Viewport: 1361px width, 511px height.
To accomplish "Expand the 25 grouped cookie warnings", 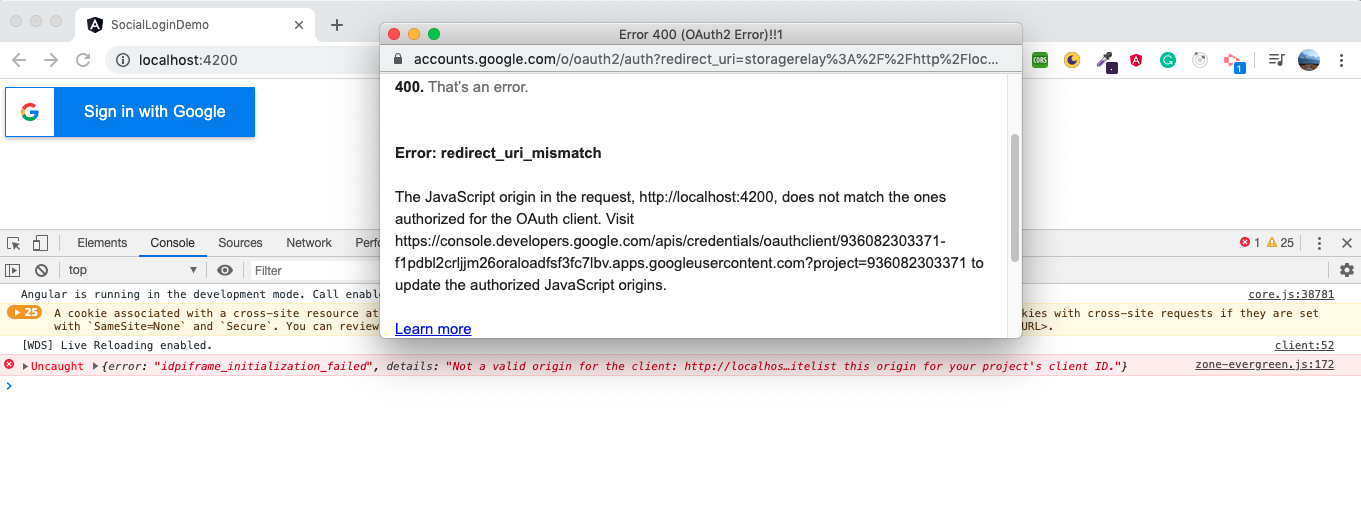I will [24, 312].
